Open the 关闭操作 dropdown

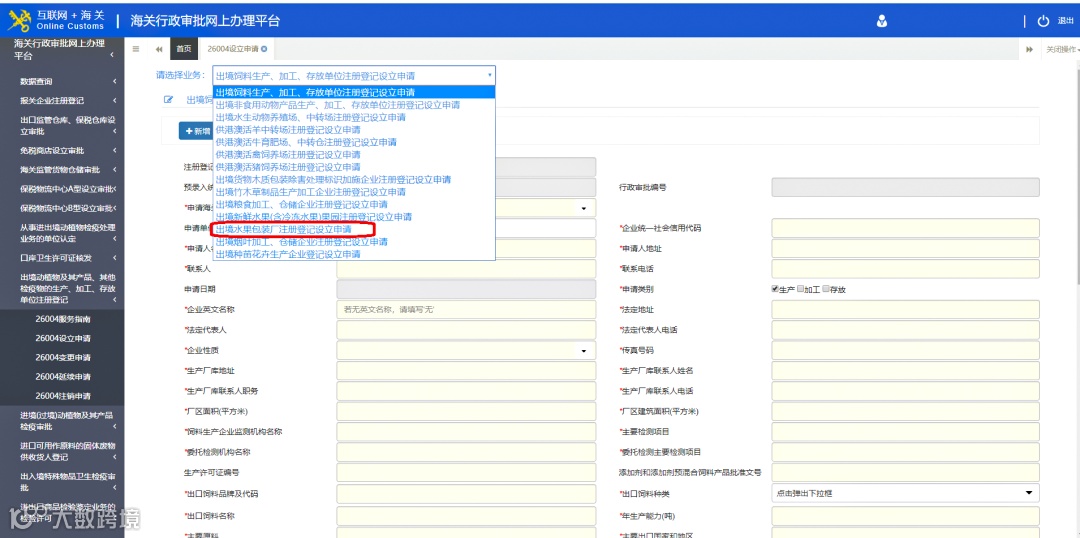pyautogui.click(x=1061, y=50)
